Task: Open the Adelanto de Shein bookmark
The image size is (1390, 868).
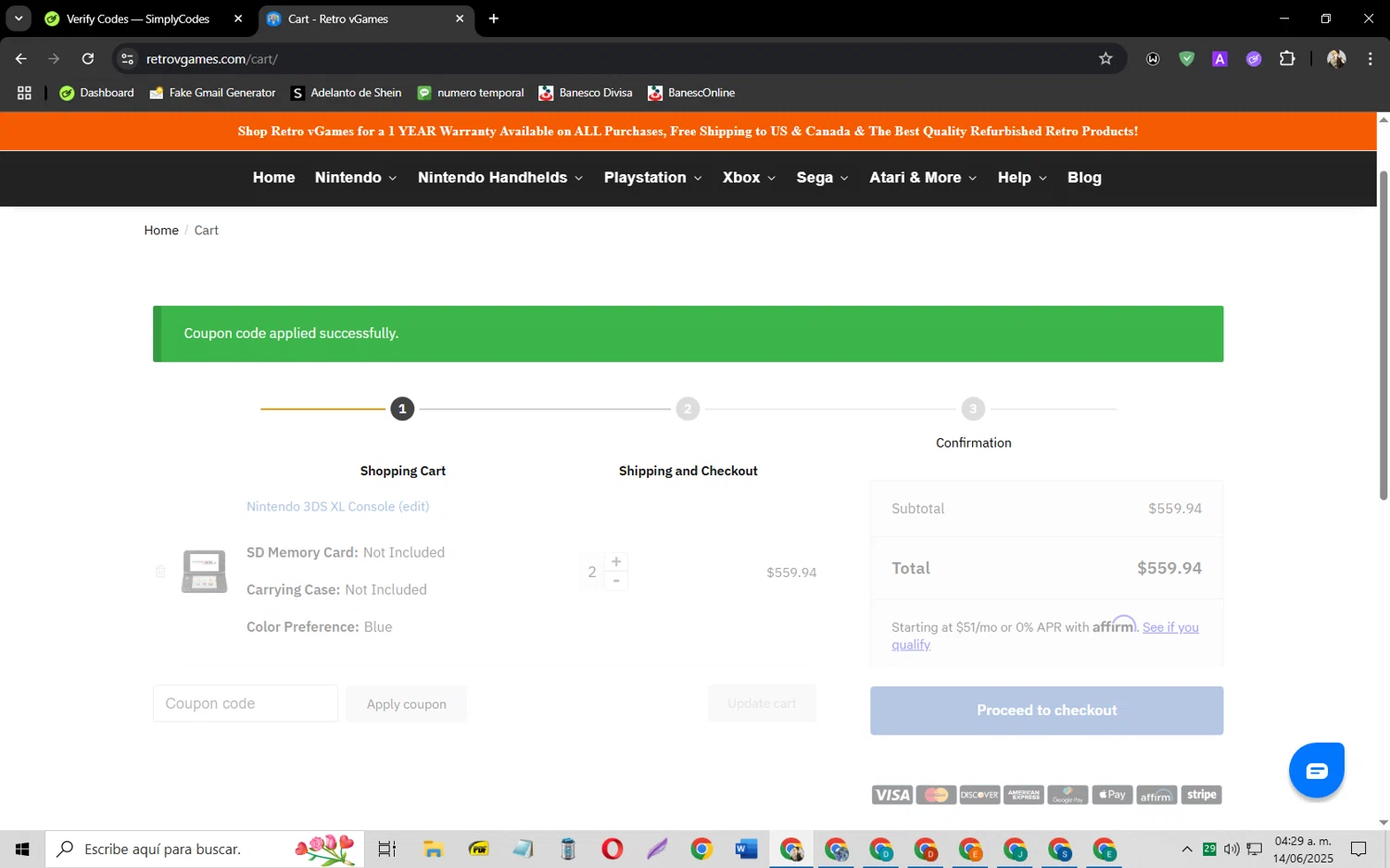Action: [347, 93]
